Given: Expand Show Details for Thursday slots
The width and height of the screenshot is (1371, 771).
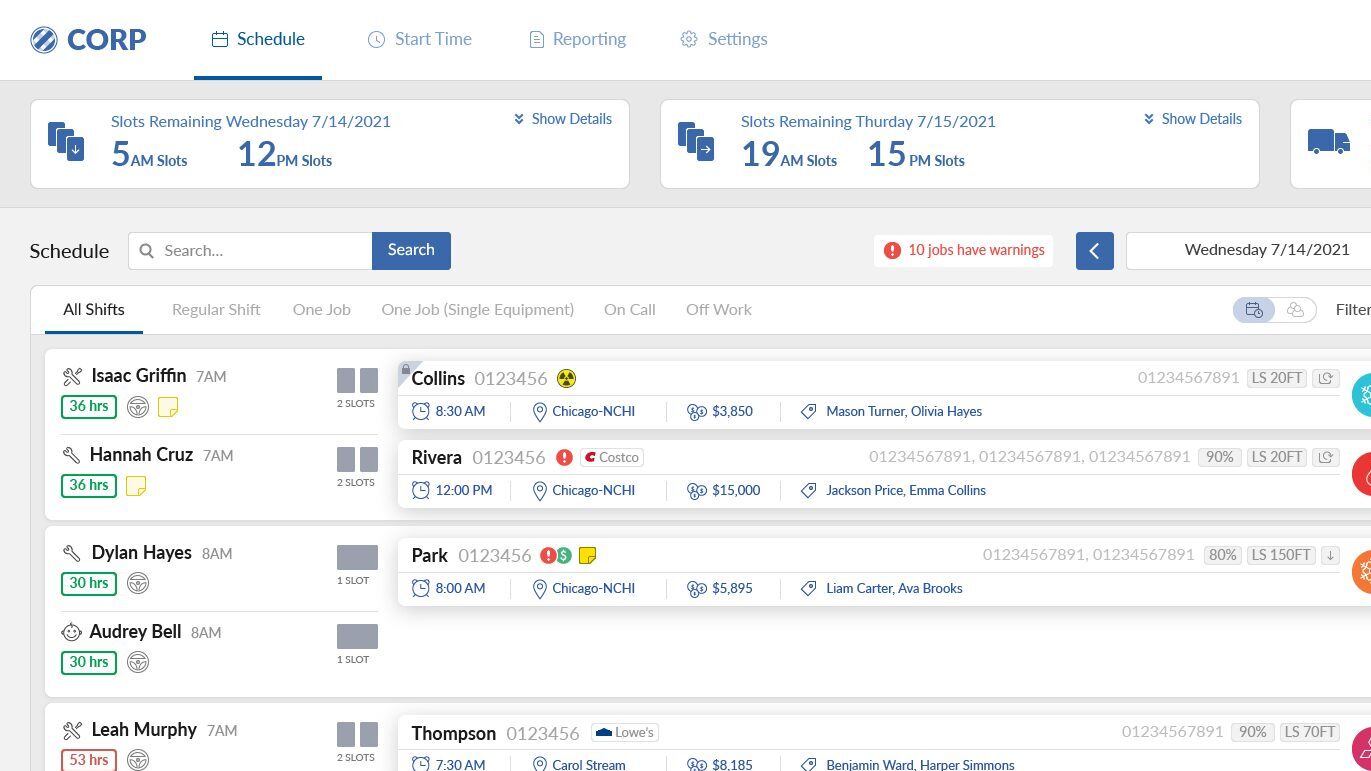Looking at the screenshot, I should 1192,119.
